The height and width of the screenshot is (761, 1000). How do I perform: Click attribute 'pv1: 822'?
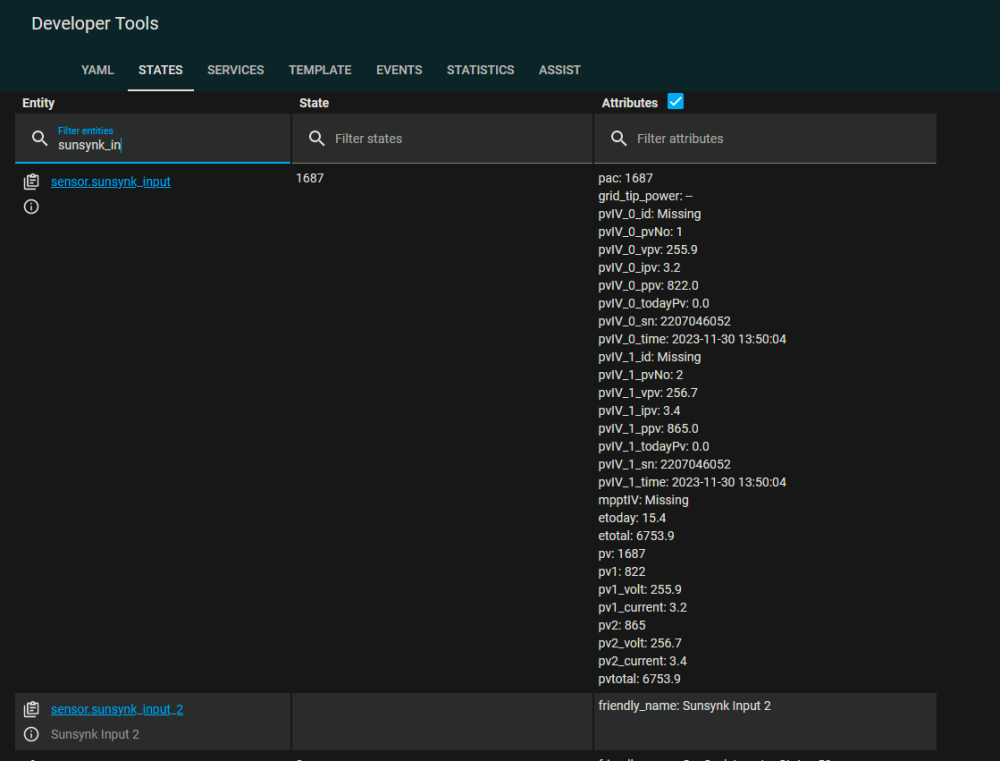tap(622, 572)
